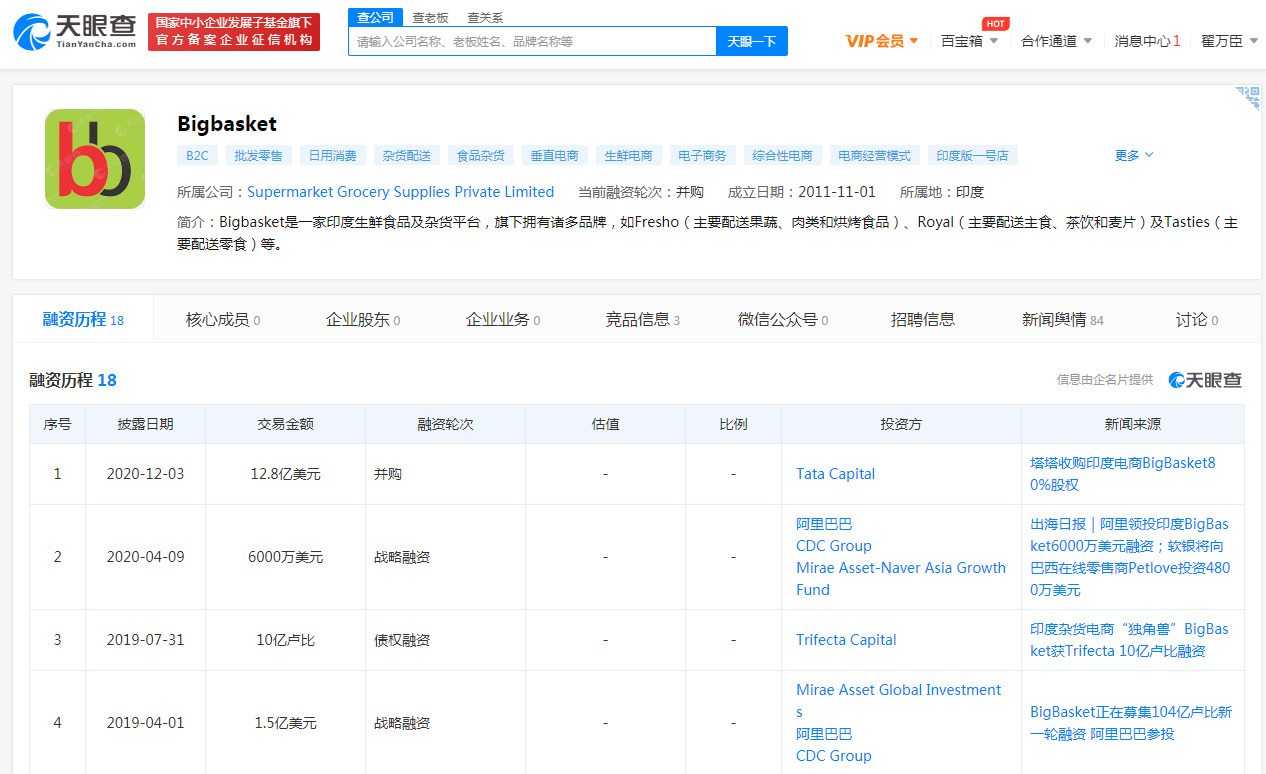
Task: Switch to 新闻舆情 tab
Action: coord(1063,320)
